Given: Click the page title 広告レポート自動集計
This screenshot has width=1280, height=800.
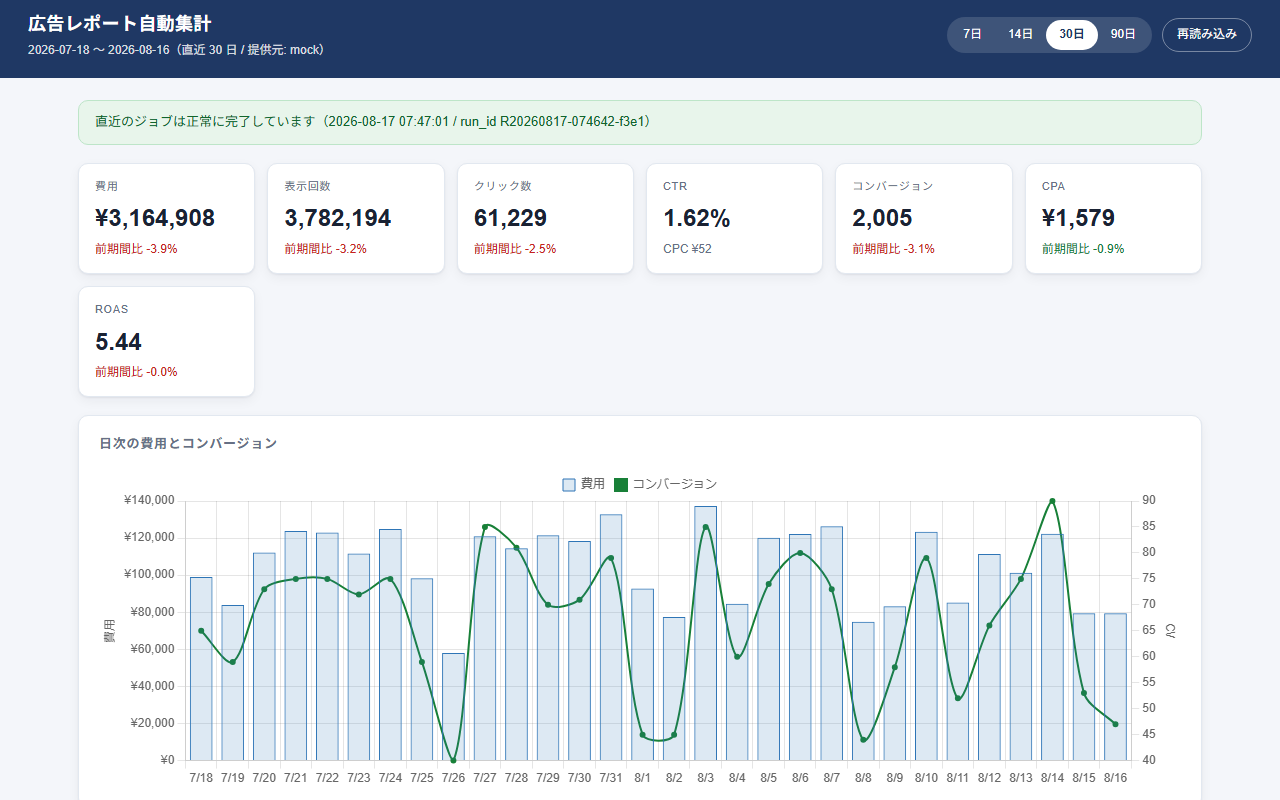Looking at the screenshot, I should tap(120, 24).
